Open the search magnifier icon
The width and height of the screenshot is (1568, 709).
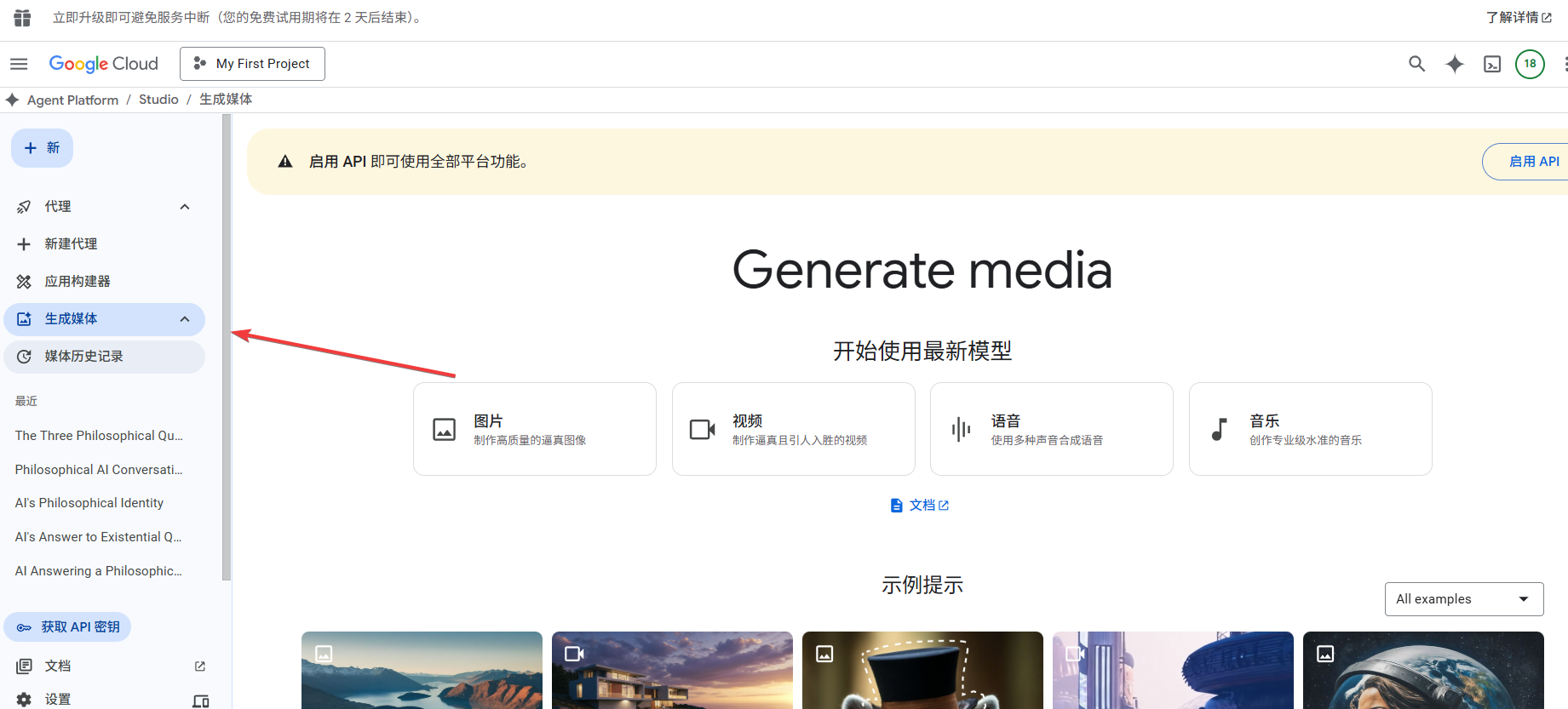click(x=1416, y=64)
